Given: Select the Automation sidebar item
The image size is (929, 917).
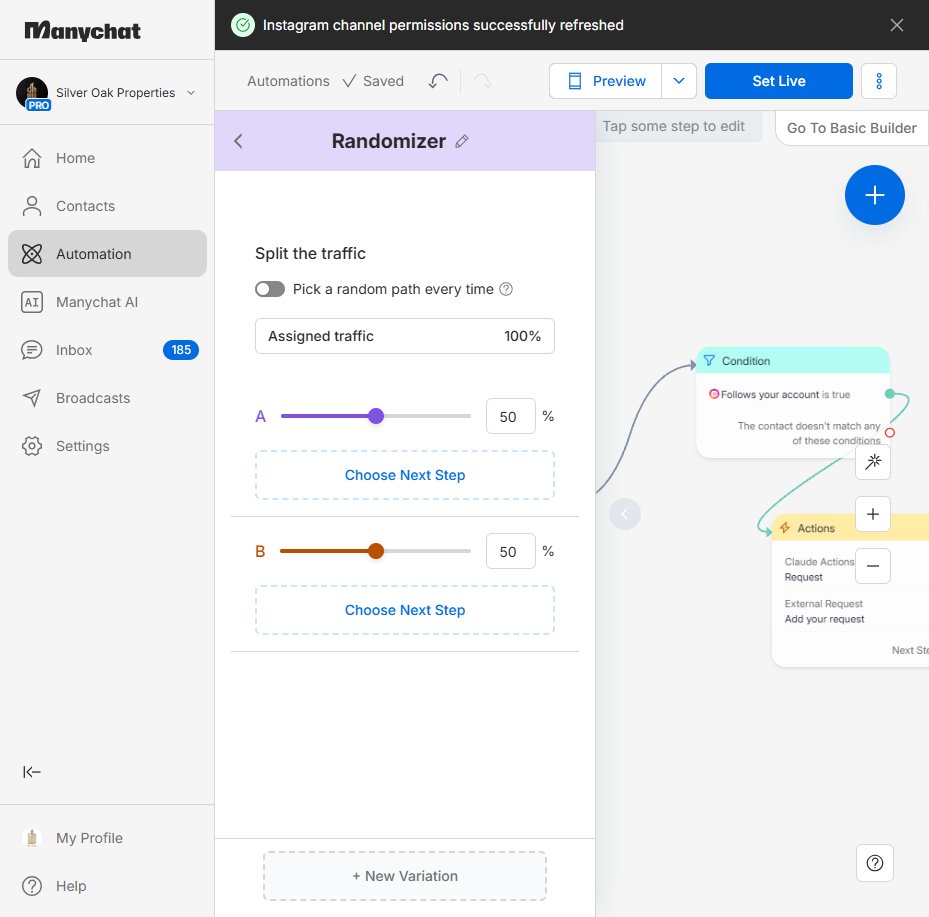Looking at the screenshot, I should [107, 254].
